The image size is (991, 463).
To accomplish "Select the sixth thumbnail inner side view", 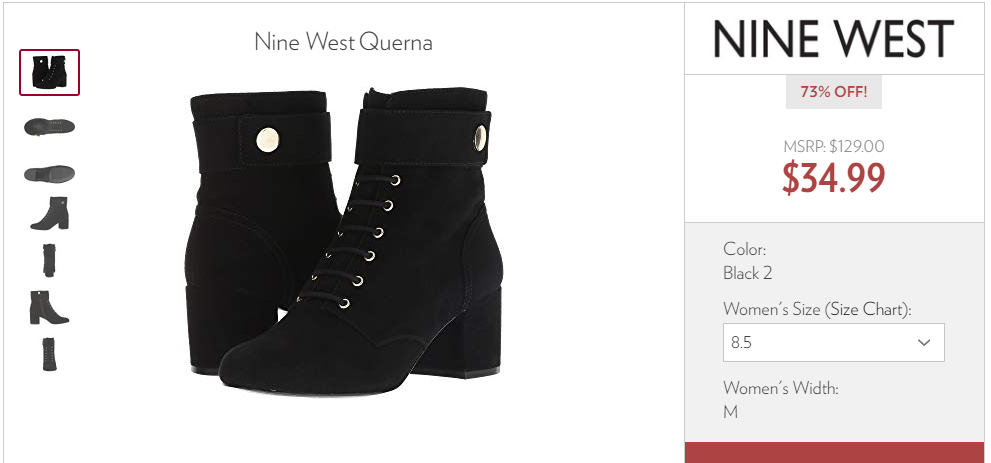I will pos(49,308).
